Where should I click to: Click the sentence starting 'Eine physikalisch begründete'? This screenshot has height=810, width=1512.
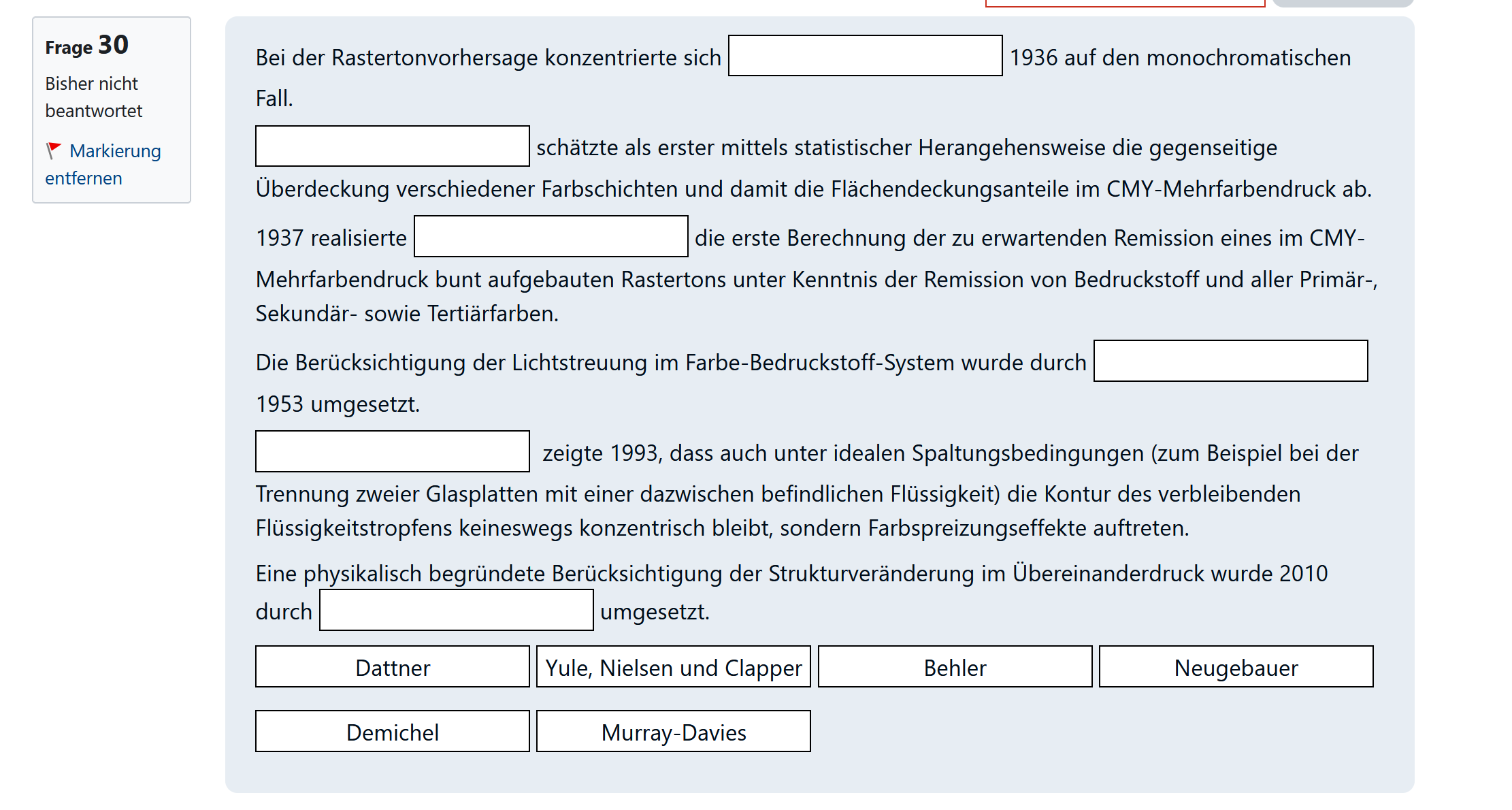click(791, 574)
